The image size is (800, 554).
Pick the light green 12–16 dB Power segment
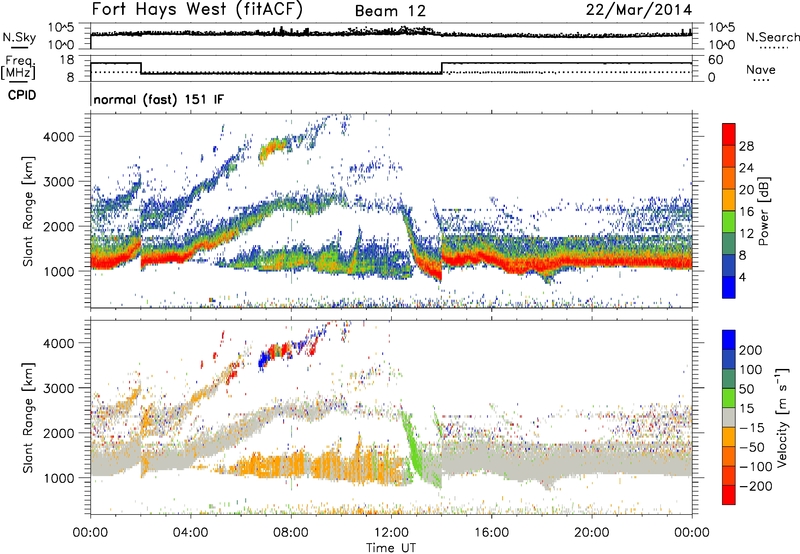729,221
